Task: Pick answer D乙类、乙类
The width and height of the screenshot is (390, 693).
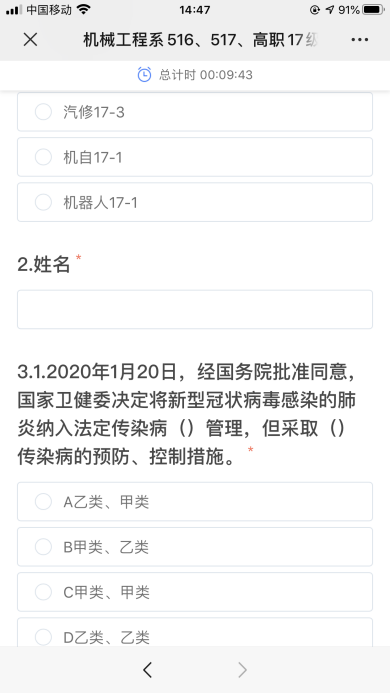Action: coord(195,632)
